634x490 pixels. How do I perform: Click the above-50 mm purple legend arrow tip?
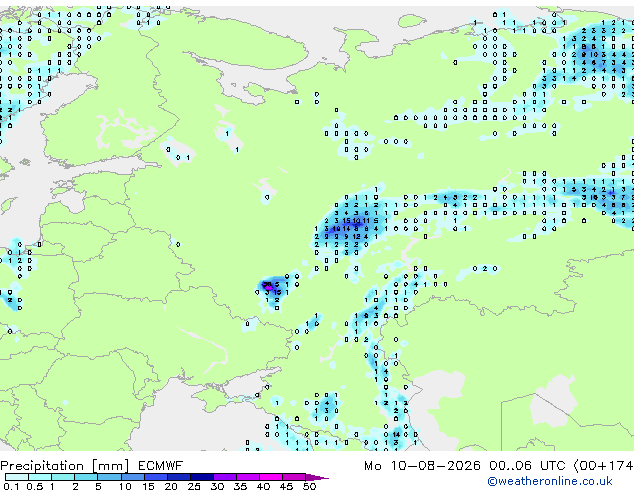click(x=317, y=477)
